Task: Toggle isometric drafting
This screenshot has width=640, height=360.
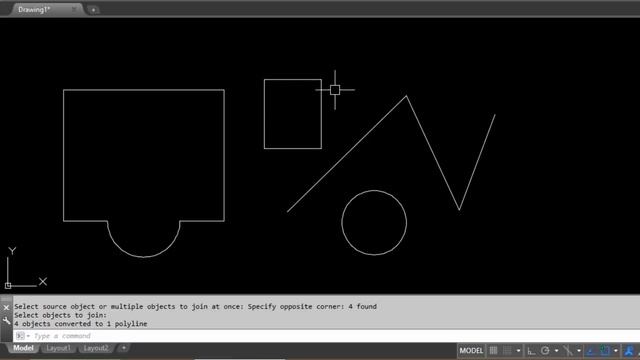Action: pos(568,351)
